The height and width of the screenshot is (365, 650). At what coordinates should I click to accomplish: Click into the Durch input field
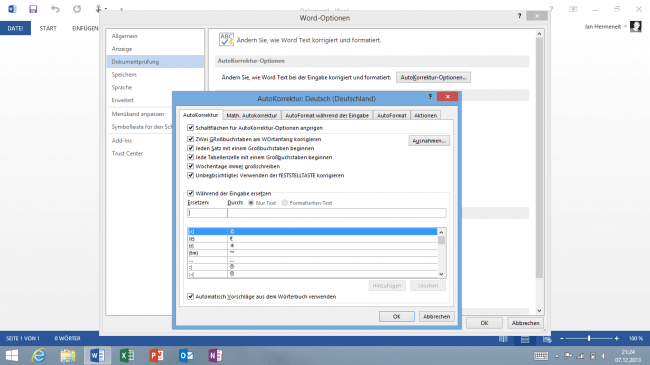coord(337,213)
